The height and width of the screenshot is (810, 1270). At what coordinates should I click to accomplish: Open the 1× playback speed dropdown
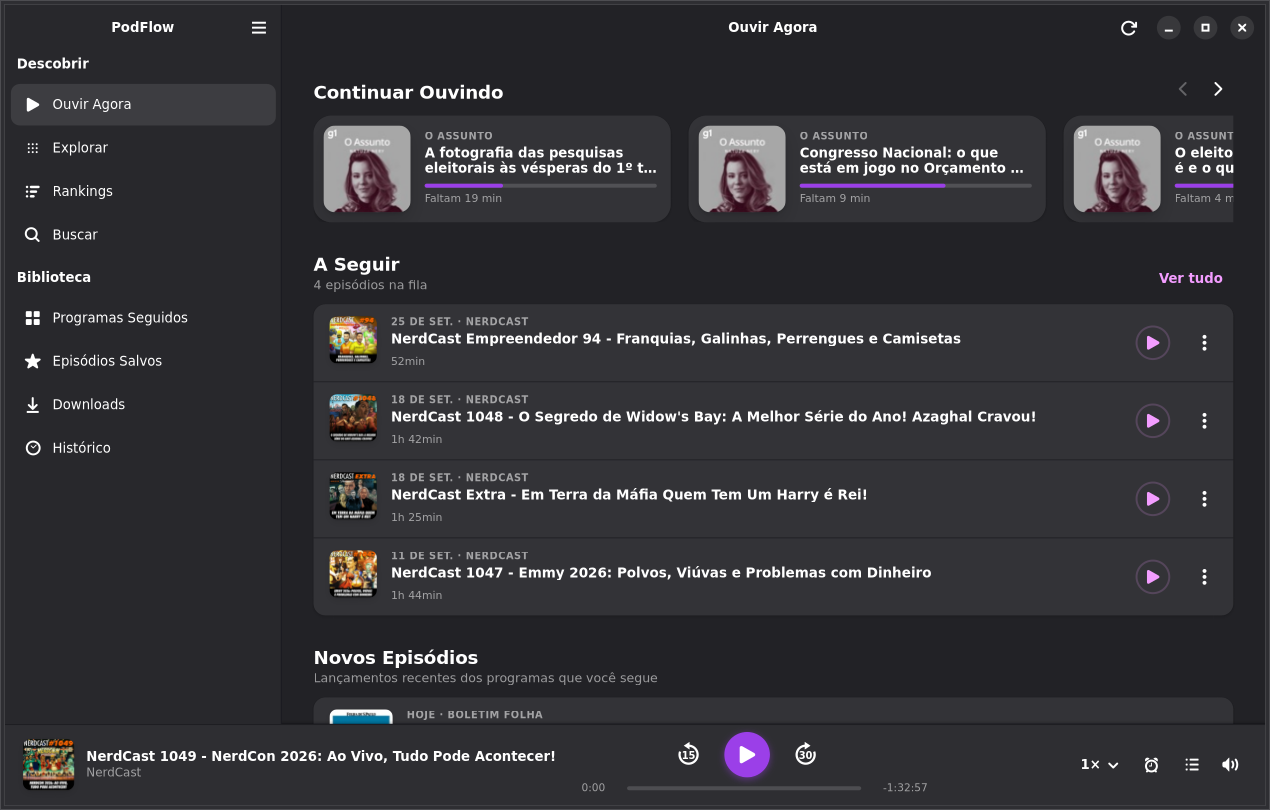click(x=1100, y=765)
